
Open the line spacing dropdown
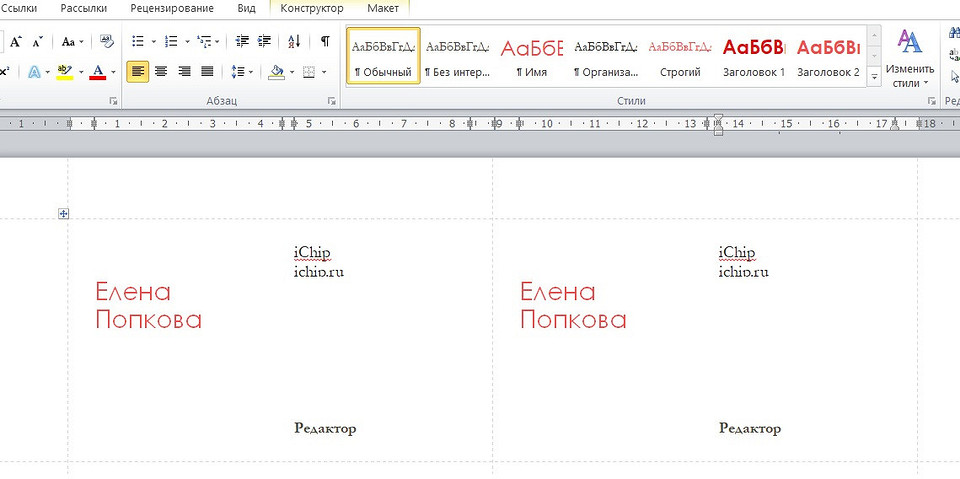click(241, 72)
